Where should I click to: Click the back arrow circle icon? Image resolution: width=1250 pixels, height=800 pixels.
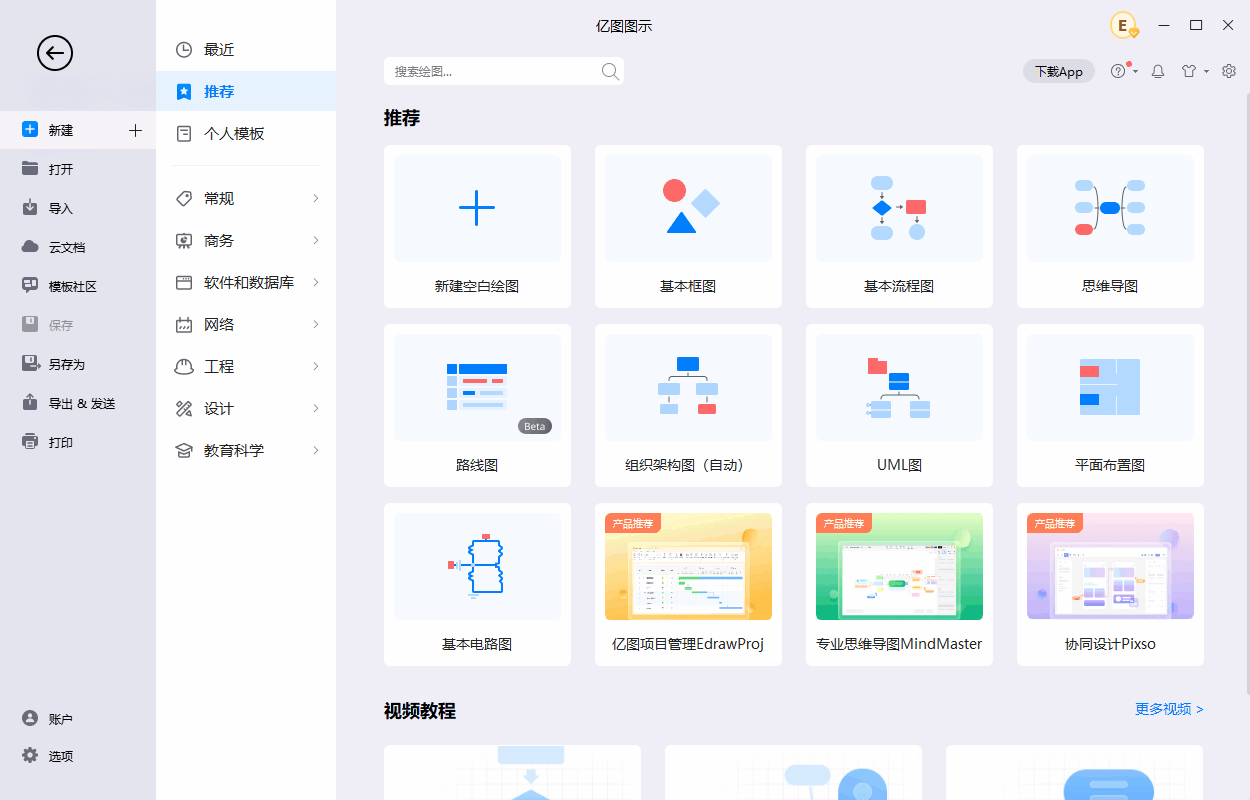point(55,53)
